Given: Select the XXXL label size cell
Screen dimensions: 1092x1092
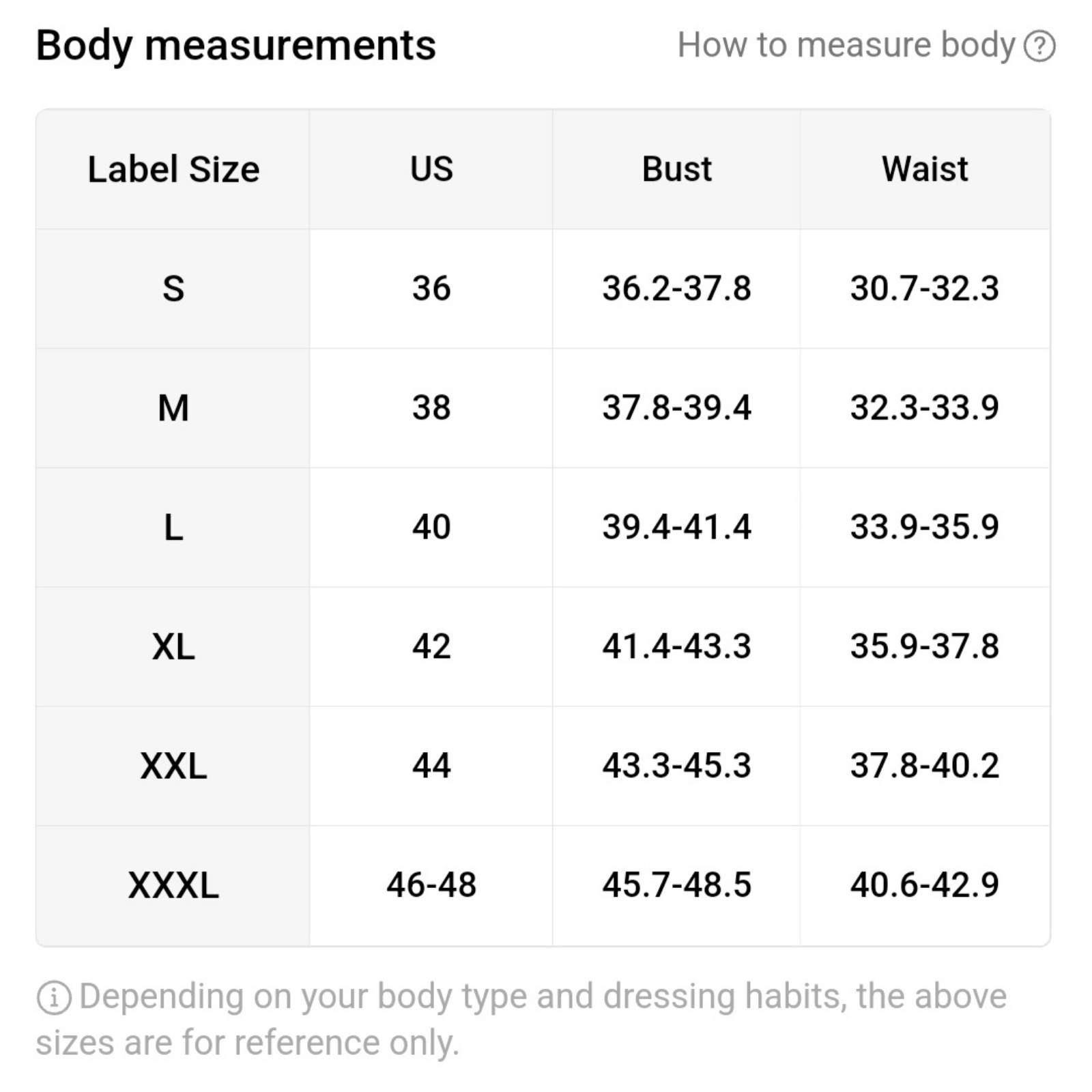Looking at the screenshot, I should pyautogui.click(x=173, y=886).
